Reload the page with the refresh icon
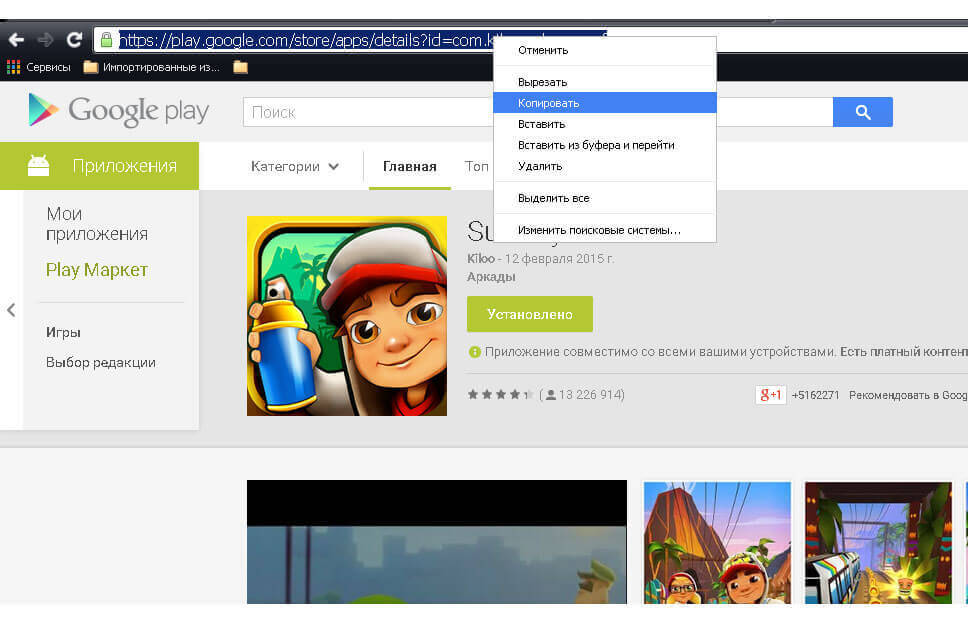This screenshot has width=968, height=623. [74, 40]
